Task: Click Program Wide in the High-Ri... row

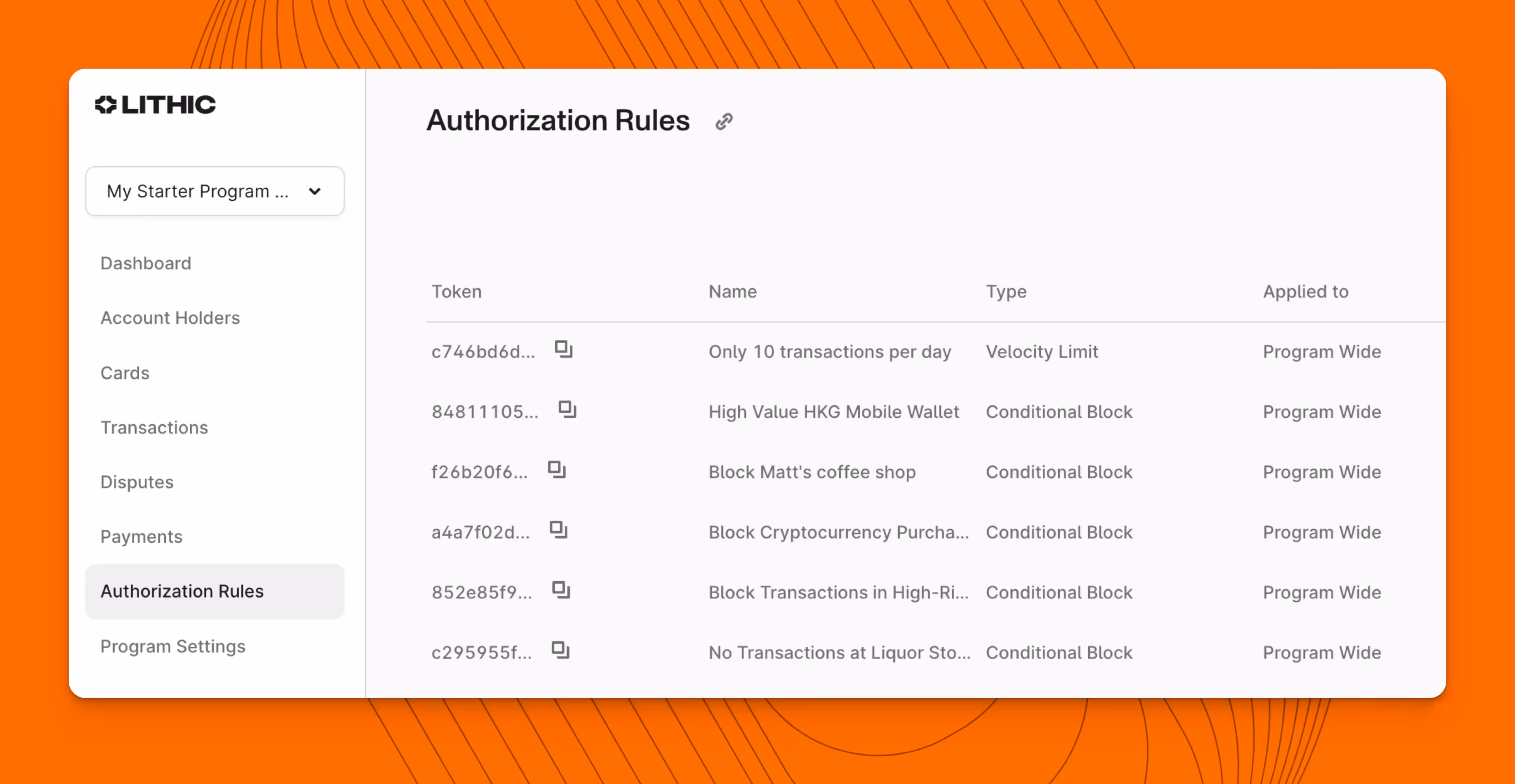Action: (1322, 592)
